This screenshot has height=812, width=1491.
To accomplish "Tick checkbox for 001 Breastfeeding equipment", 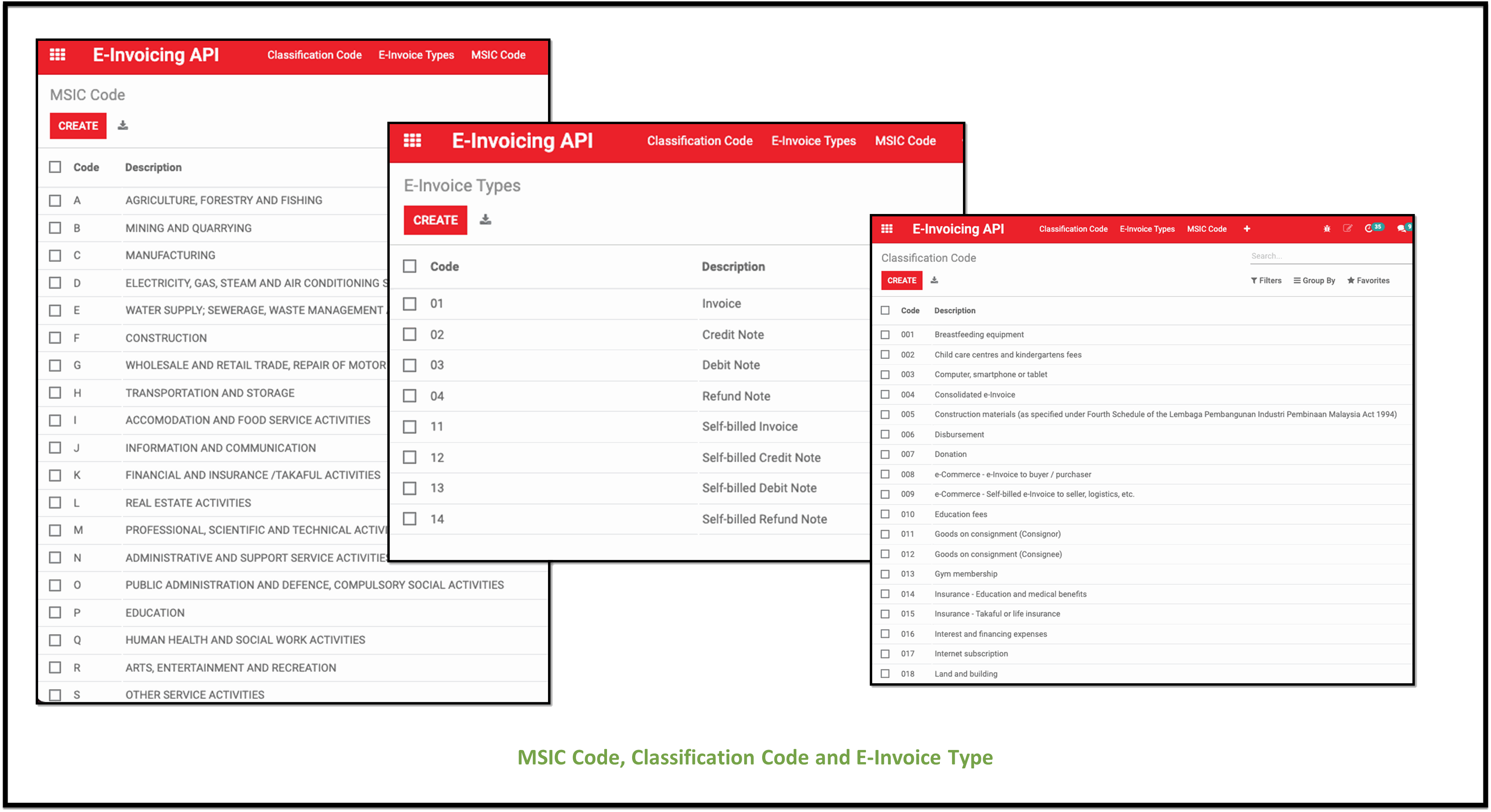I will 885,335.
